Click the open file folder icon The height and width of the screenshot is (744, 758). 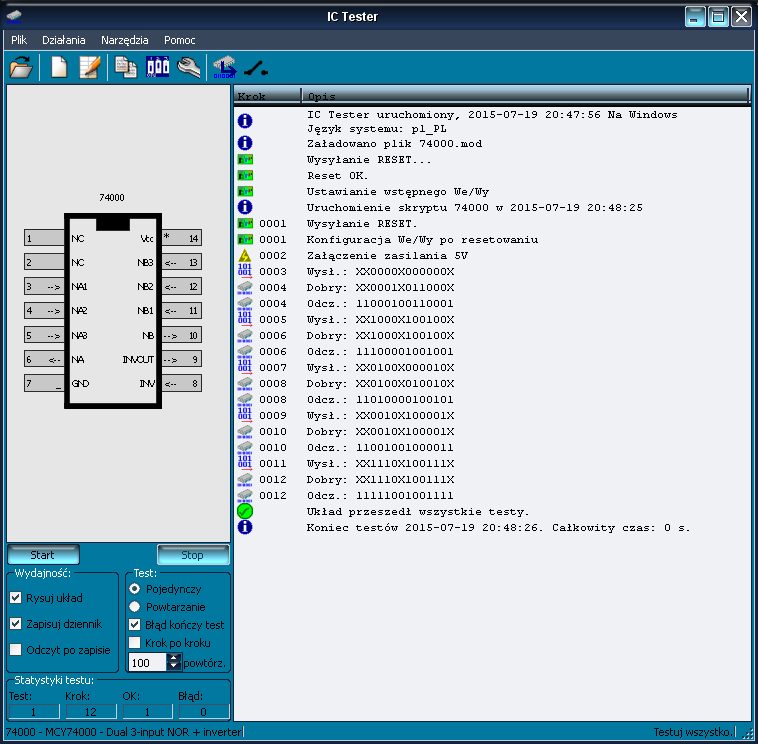point(21,68)
